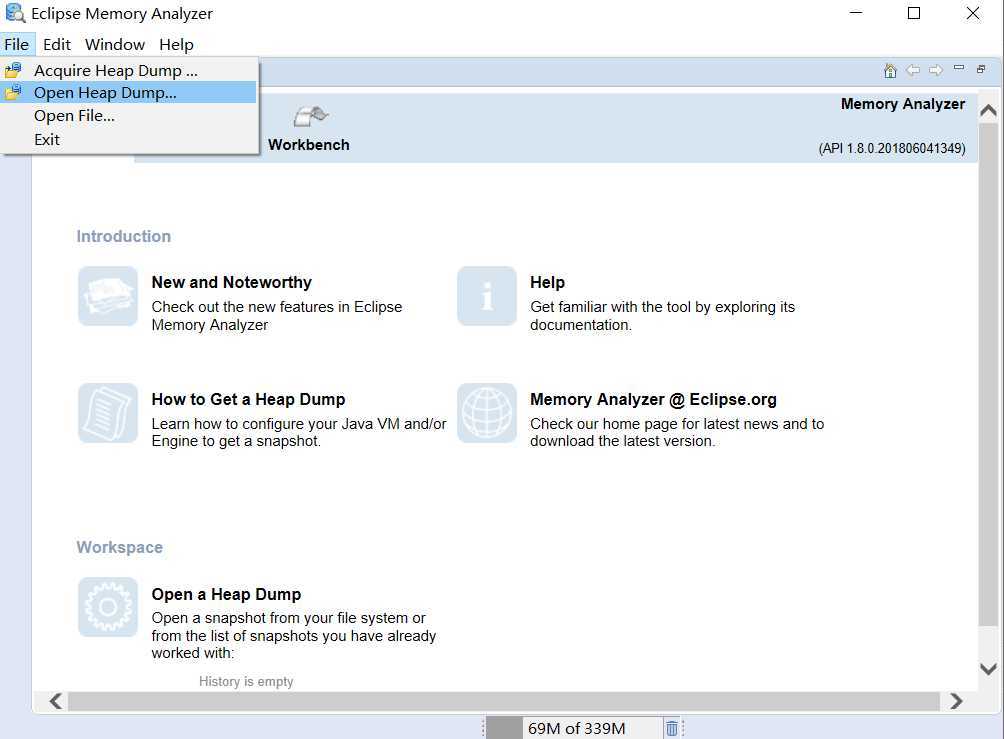Click the gear icon for Open a Heap Dump
The height and width of the screenshot is (739, 1004).
point(108,607)
